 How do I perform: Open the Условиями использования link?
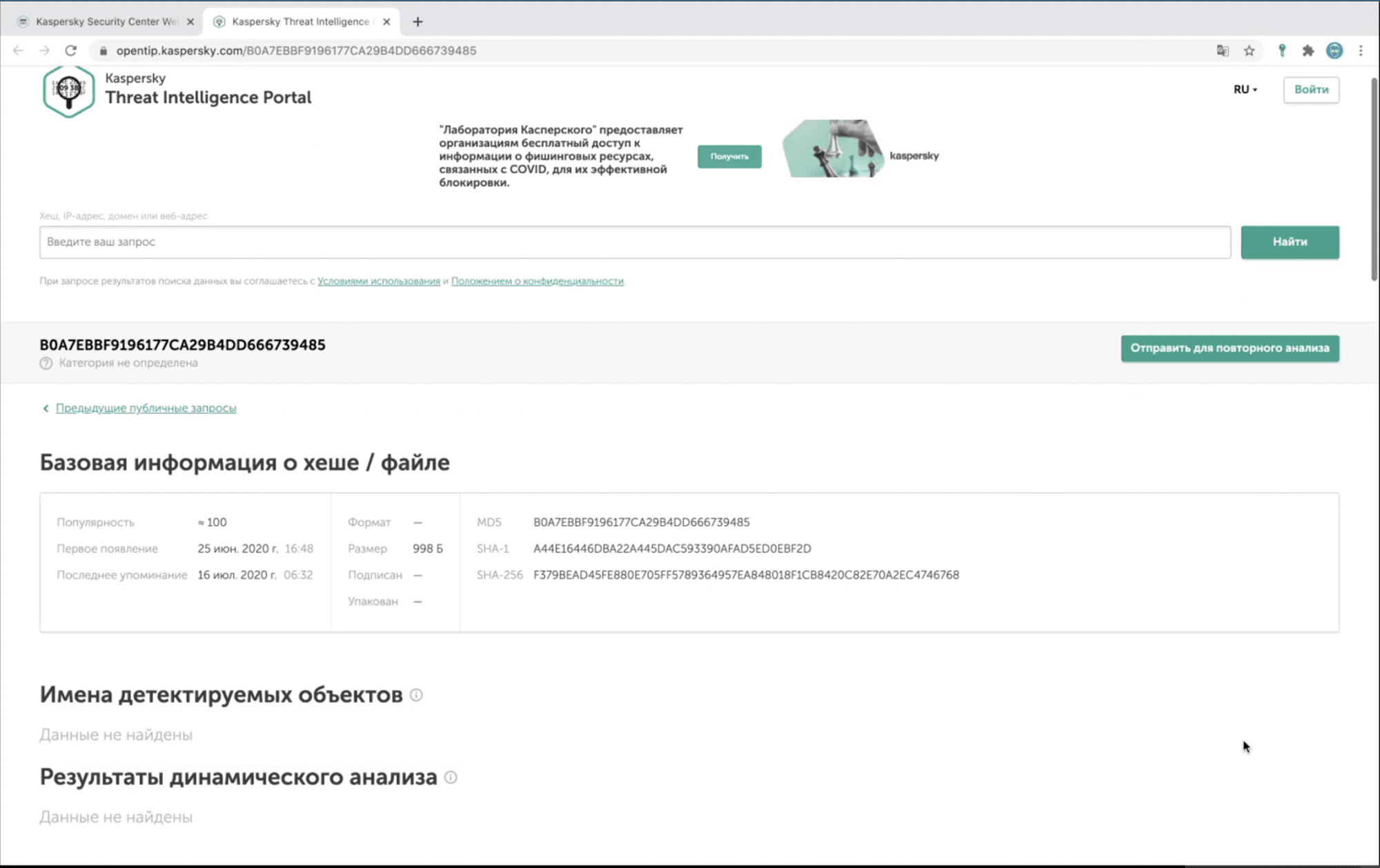[x=378, y=281]
